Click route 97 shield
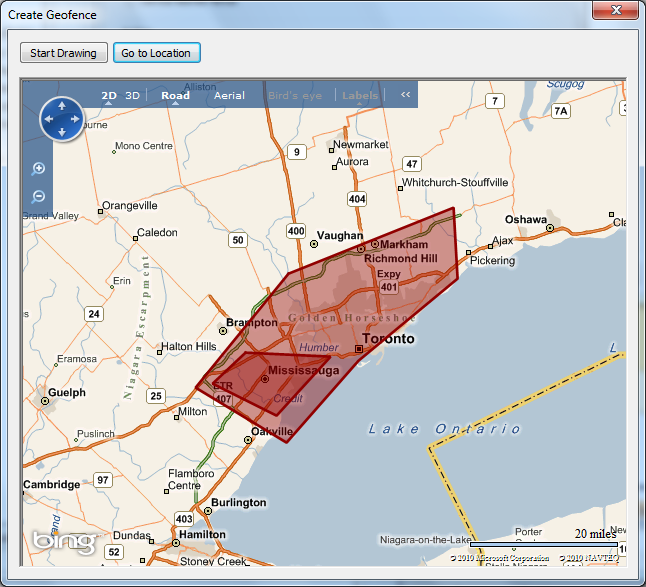 tap(103, 480)
